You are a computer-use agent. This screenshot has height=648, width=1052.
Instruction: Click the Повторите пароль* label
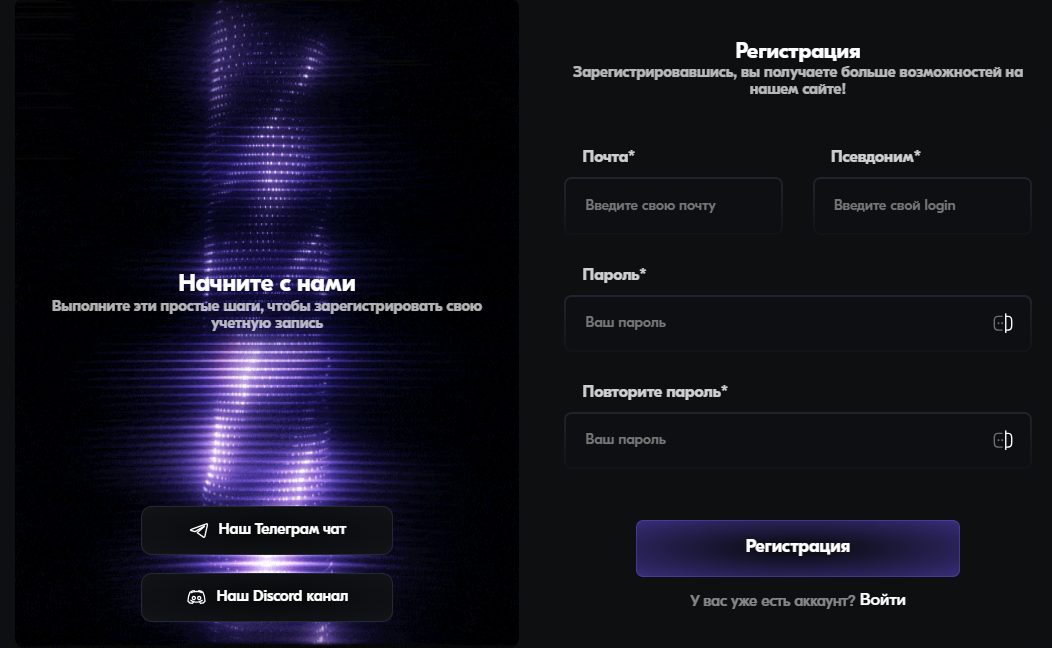[655, 392]
